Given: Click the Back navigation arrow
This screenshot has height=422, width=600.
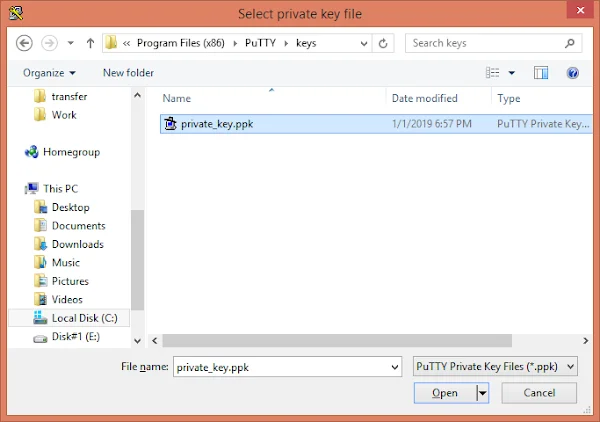Looking at the screenshot, I should [24, 43].
